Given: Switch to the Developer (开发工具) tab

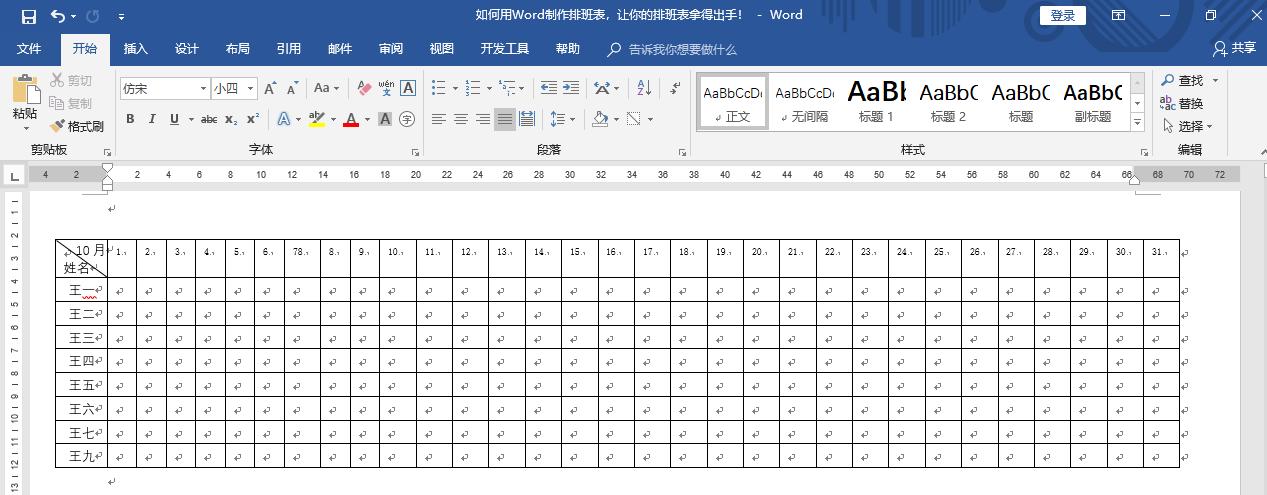Looking at the screenshot, I should point(505,49).
